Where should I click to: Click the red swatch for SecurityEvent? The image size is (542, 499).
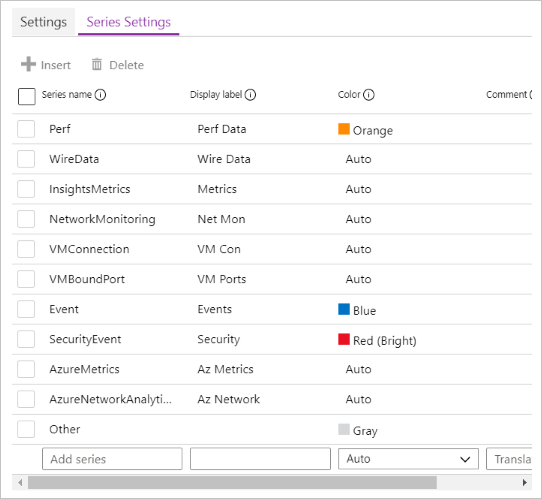point(344,339)
